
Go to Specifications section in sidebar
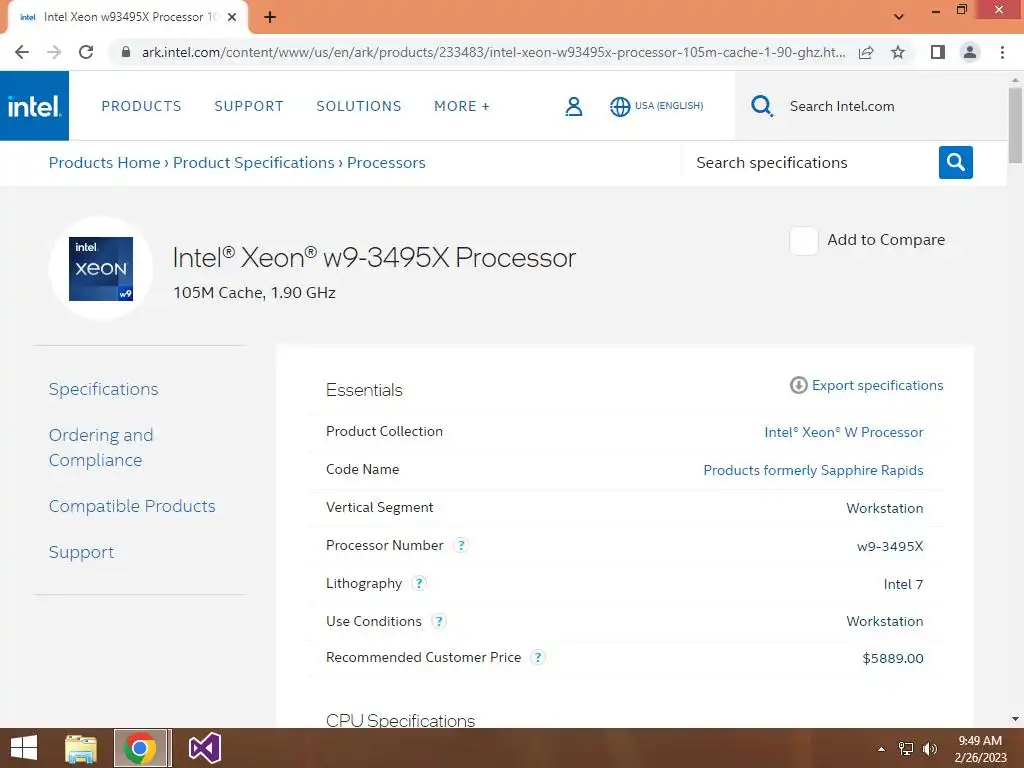103,389
